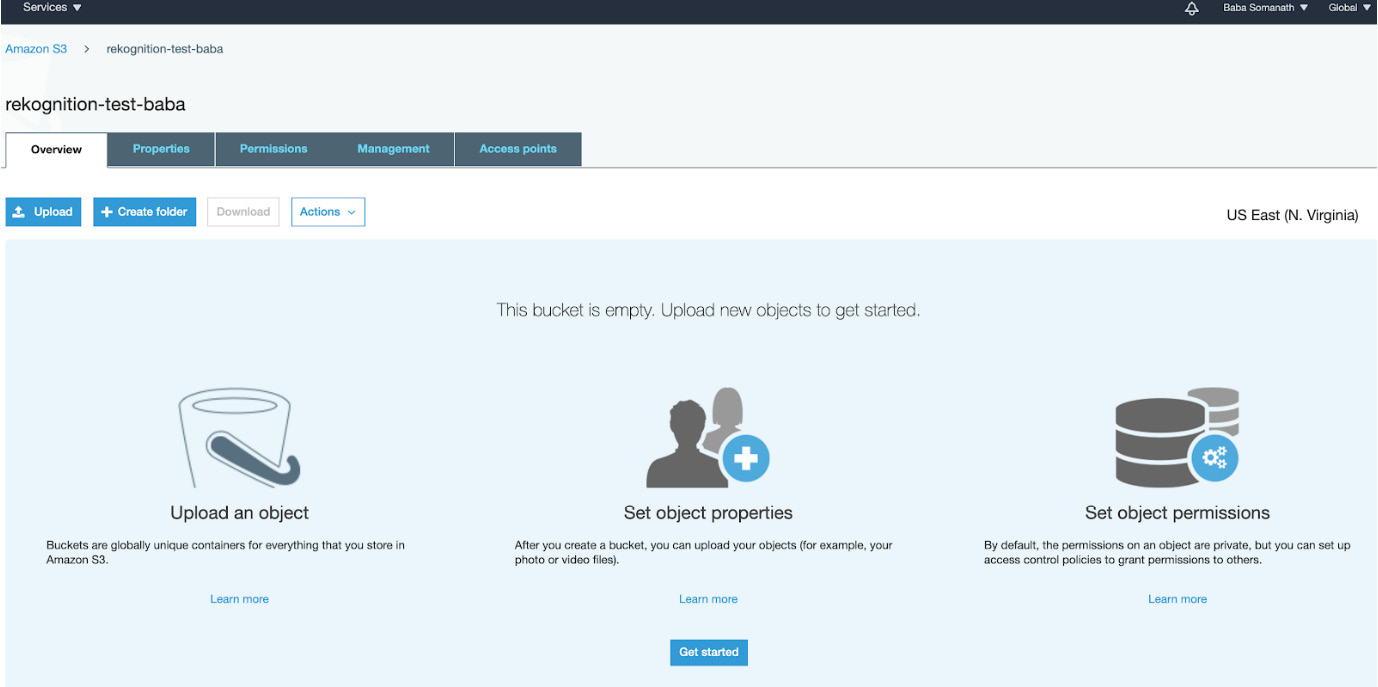This screenshot has width=1378, height=687.
Task: Go to Amazon S3 breadcrumb link
Action: (x=36, y=49)
